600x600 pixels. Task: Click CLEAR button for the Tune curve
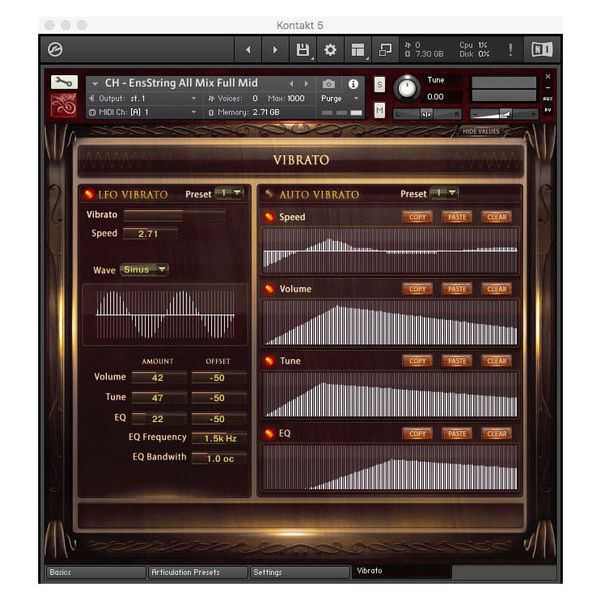click(496, 361)
